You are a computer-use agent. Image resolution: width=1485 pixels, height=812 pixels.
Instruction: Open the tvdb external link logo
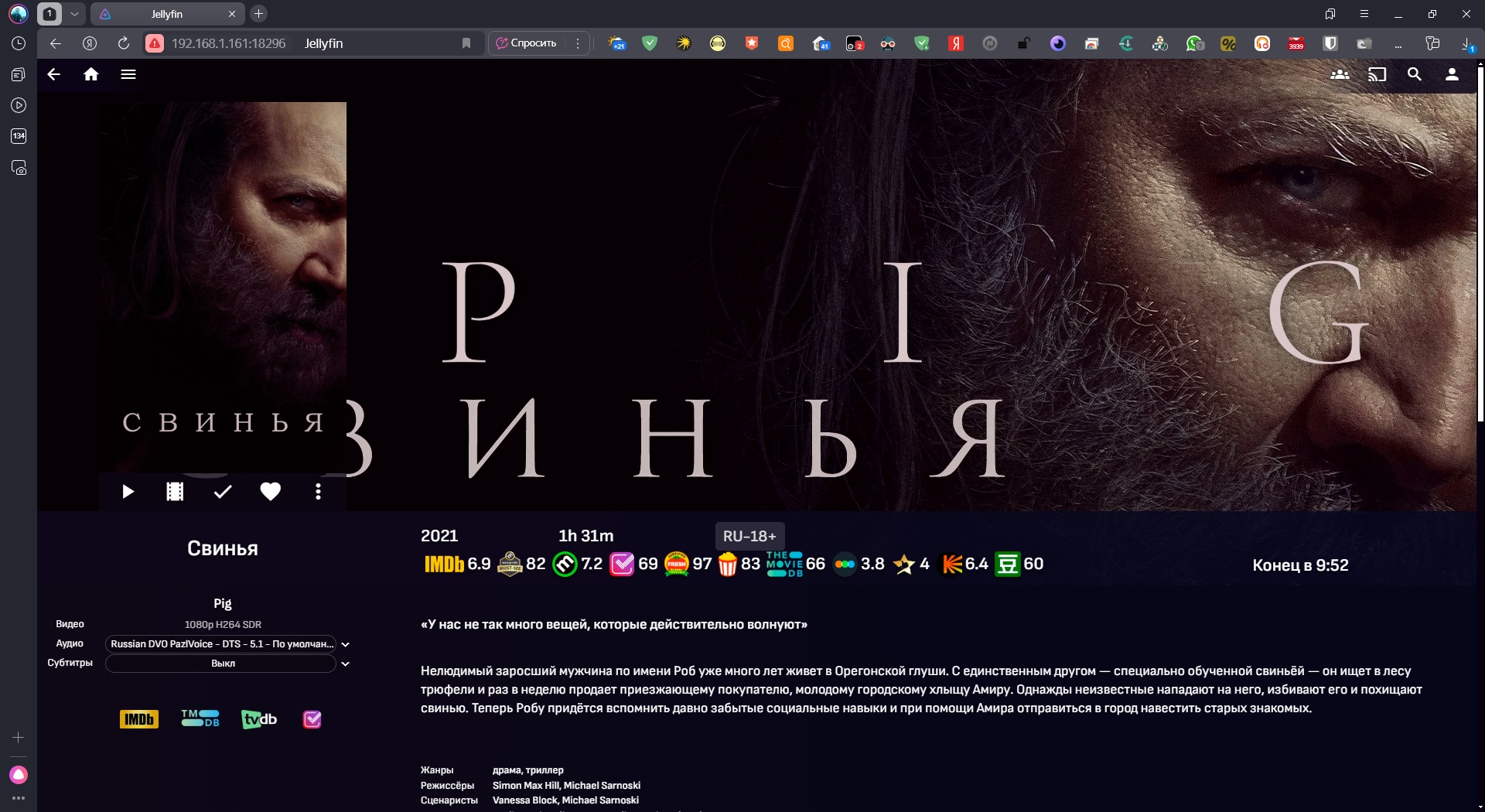click(x=259, y=719)
